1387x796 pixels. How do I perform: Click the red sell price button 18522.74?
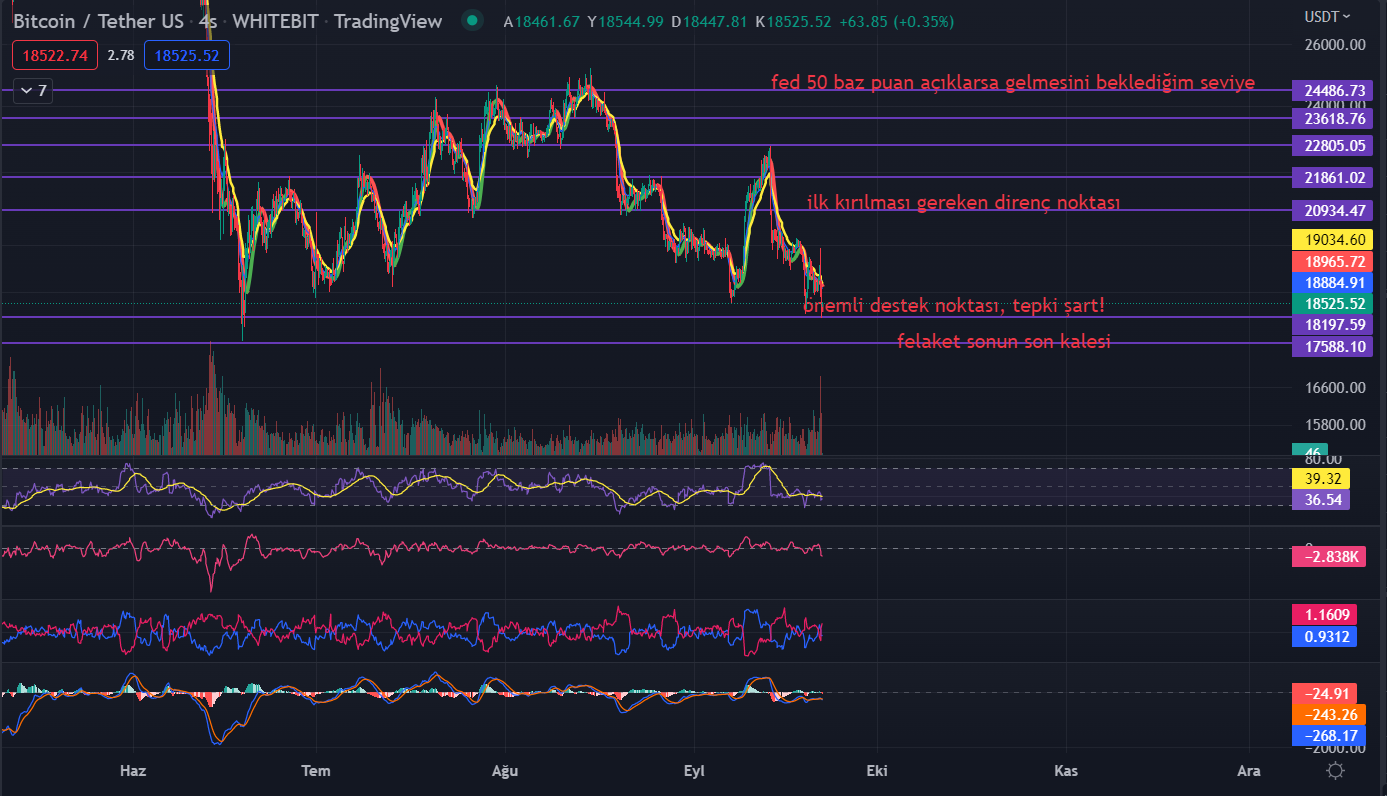(54, 56)
